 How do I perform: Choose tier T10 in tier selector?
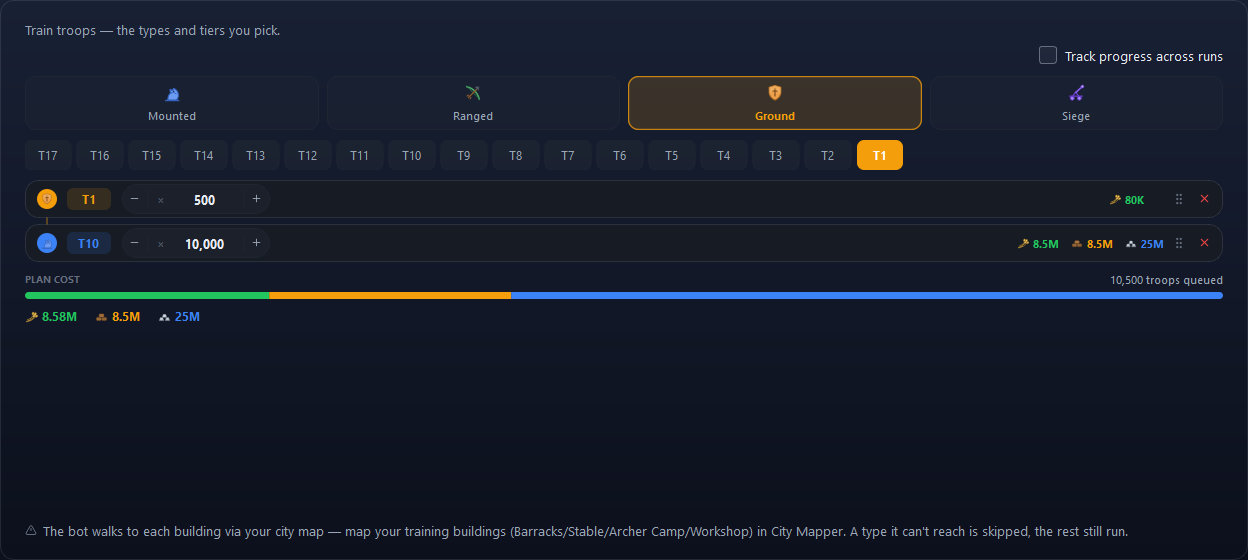[412, 155]
